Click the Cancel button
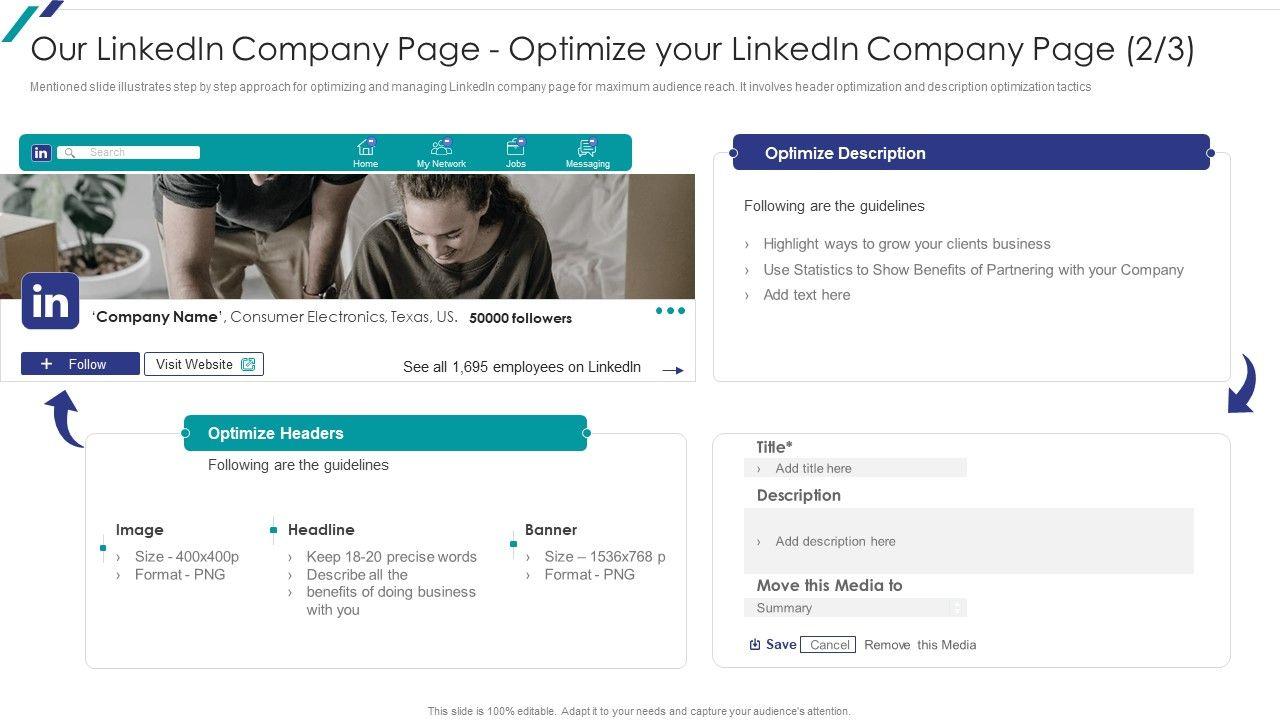 tap(829, 645)
